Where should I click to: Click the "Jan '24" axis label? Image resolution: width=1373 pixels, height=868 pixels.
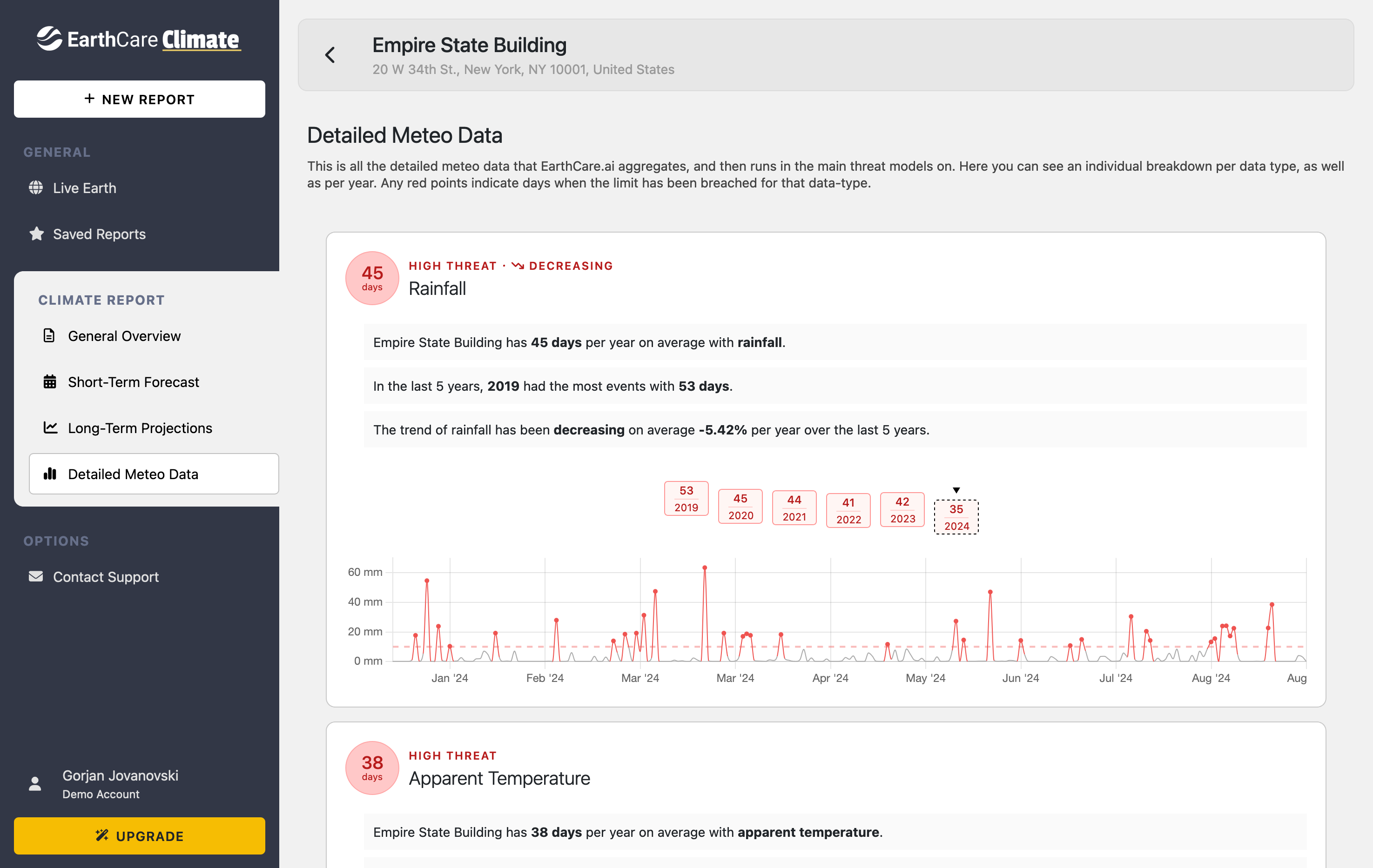pyautogui.click(x=449, y=678)
